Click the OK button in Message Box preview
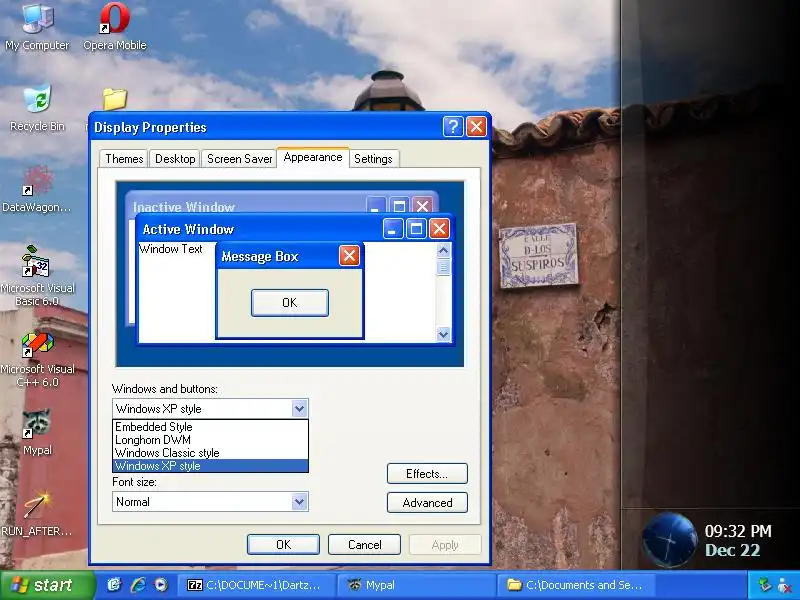 289,303
